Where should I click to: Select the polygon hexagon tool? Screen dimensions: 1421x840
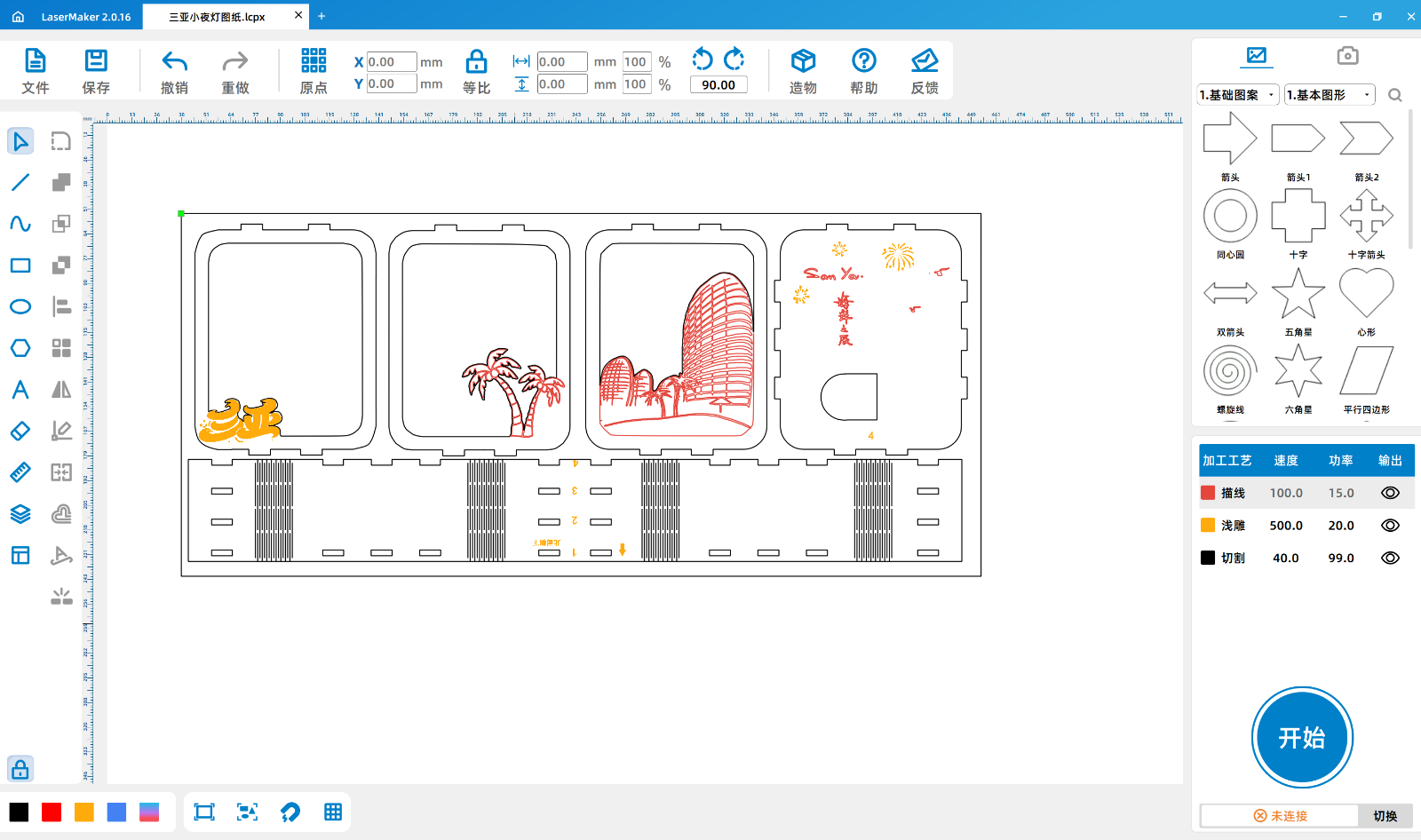point(20,348)
